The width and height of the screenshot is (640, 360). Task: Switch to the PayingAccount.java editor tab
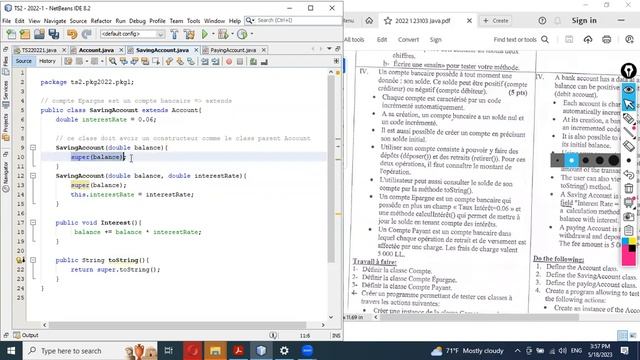click(x=233, y=50)
